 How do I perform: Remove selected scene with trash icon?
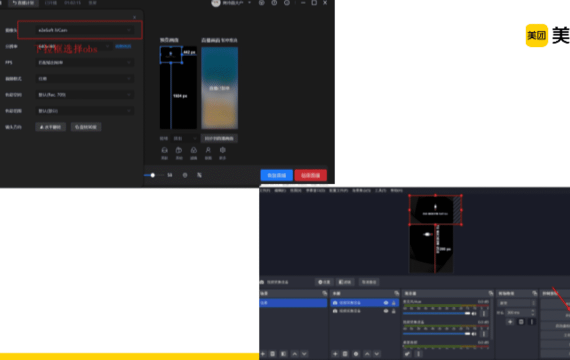point(273,353)
